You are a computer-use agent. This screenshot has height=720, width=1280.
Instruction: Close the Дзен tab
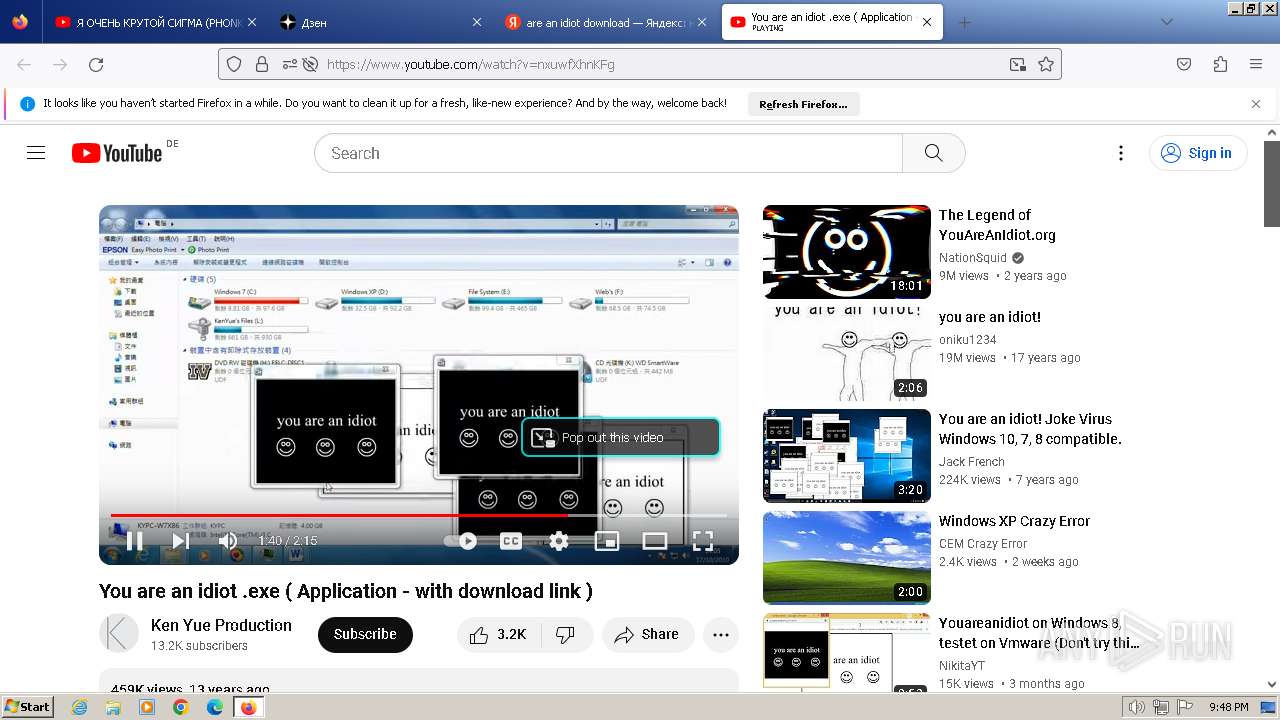pyautogui.click(x=475, y=22)
